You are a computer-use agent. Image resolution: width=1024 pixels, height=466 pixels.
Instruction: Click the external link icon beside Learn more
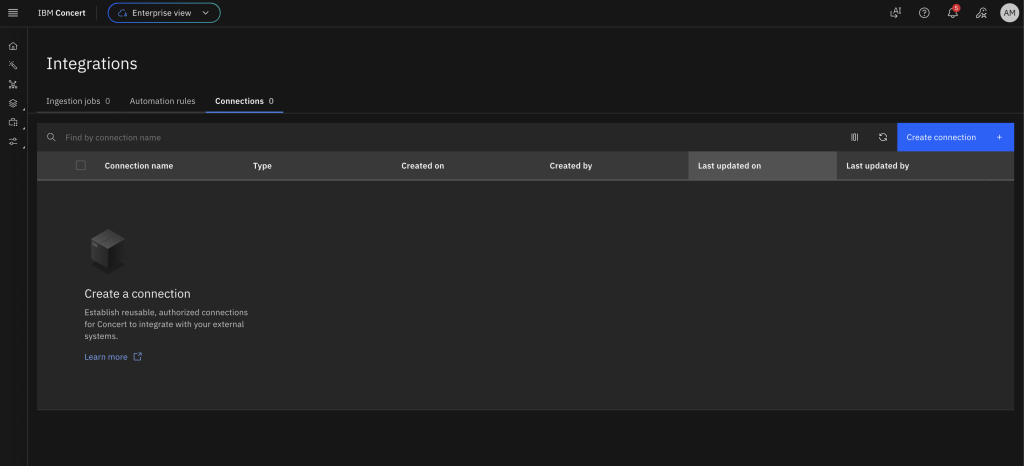tap(138, 357)
